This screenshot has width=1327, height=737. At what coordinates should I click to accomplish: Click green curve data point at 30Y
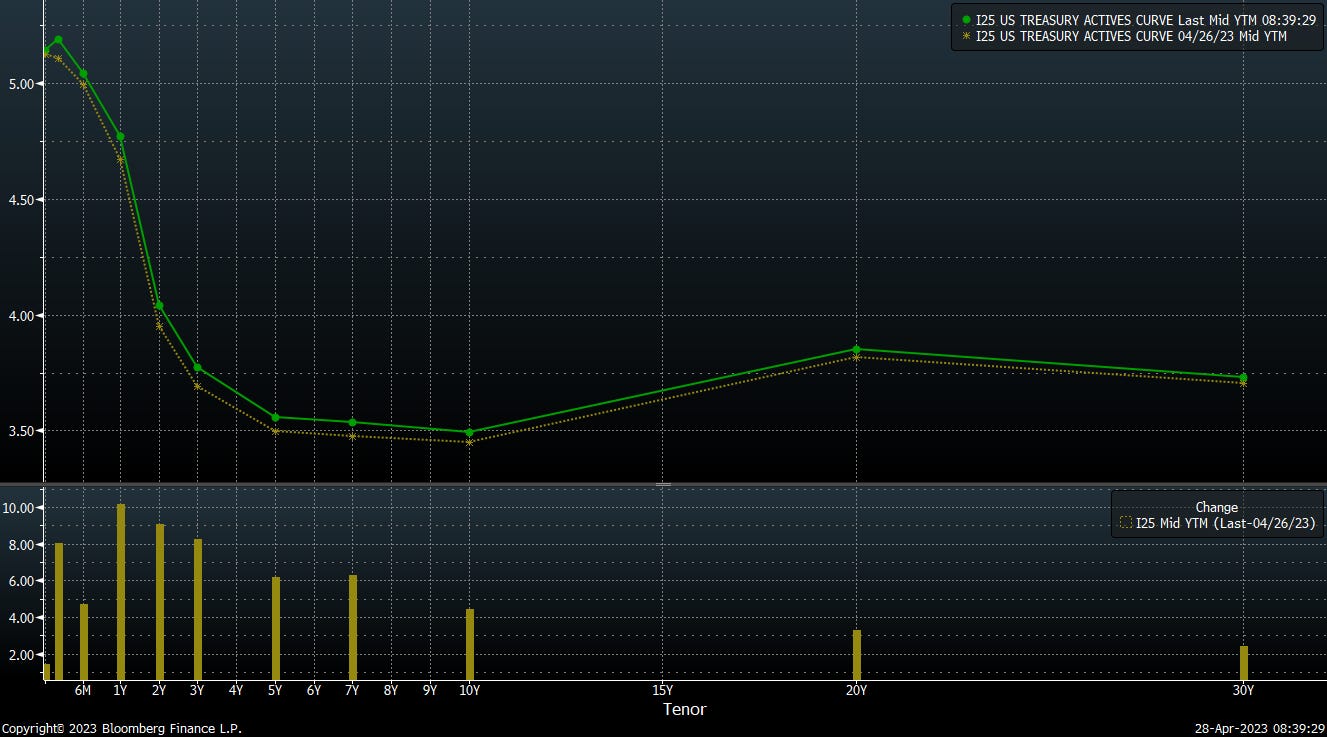tap(1243, 377)
